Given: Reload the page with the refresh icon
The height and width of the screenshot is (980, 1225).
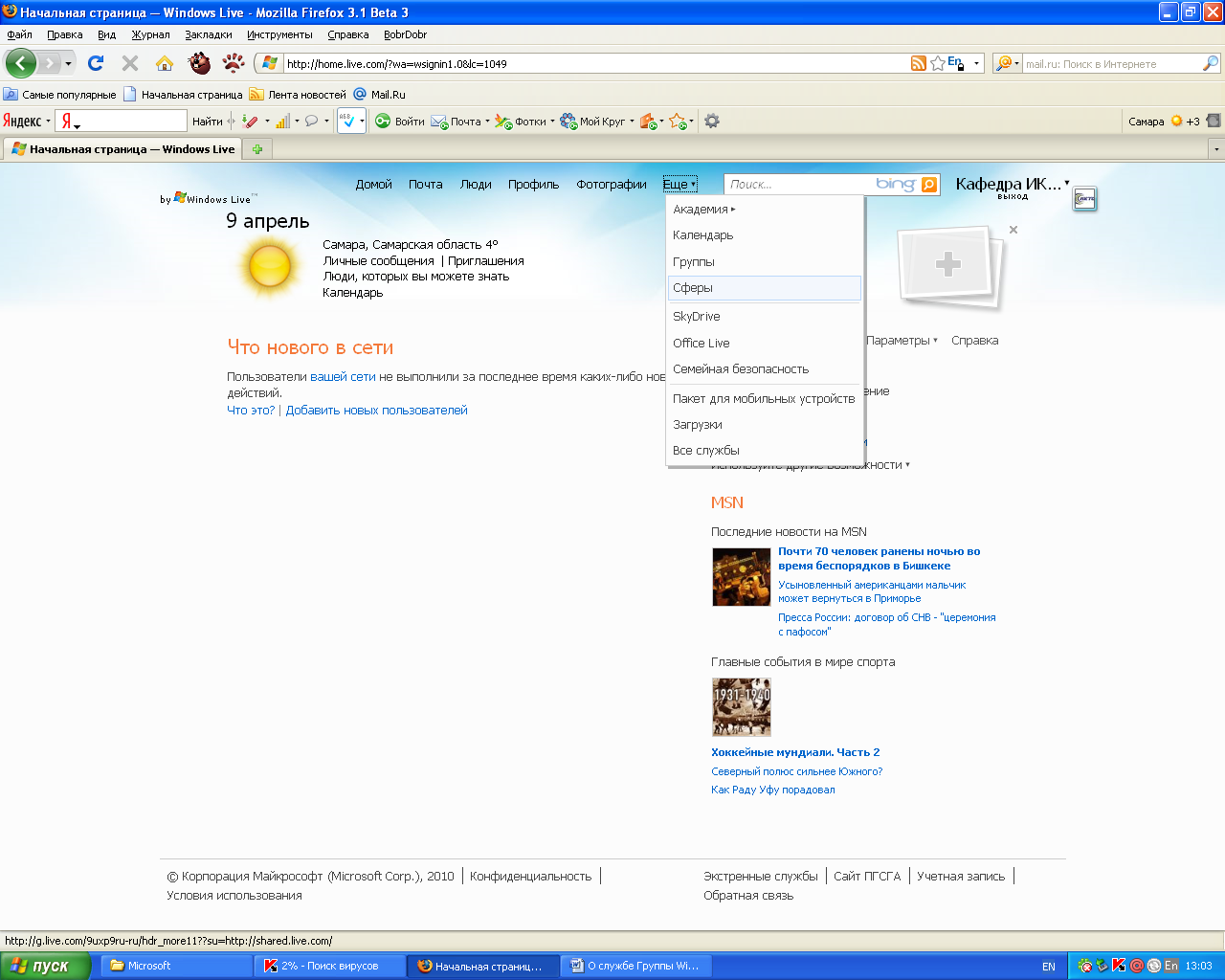Looking at the screenshot, I should coord(96,63).
